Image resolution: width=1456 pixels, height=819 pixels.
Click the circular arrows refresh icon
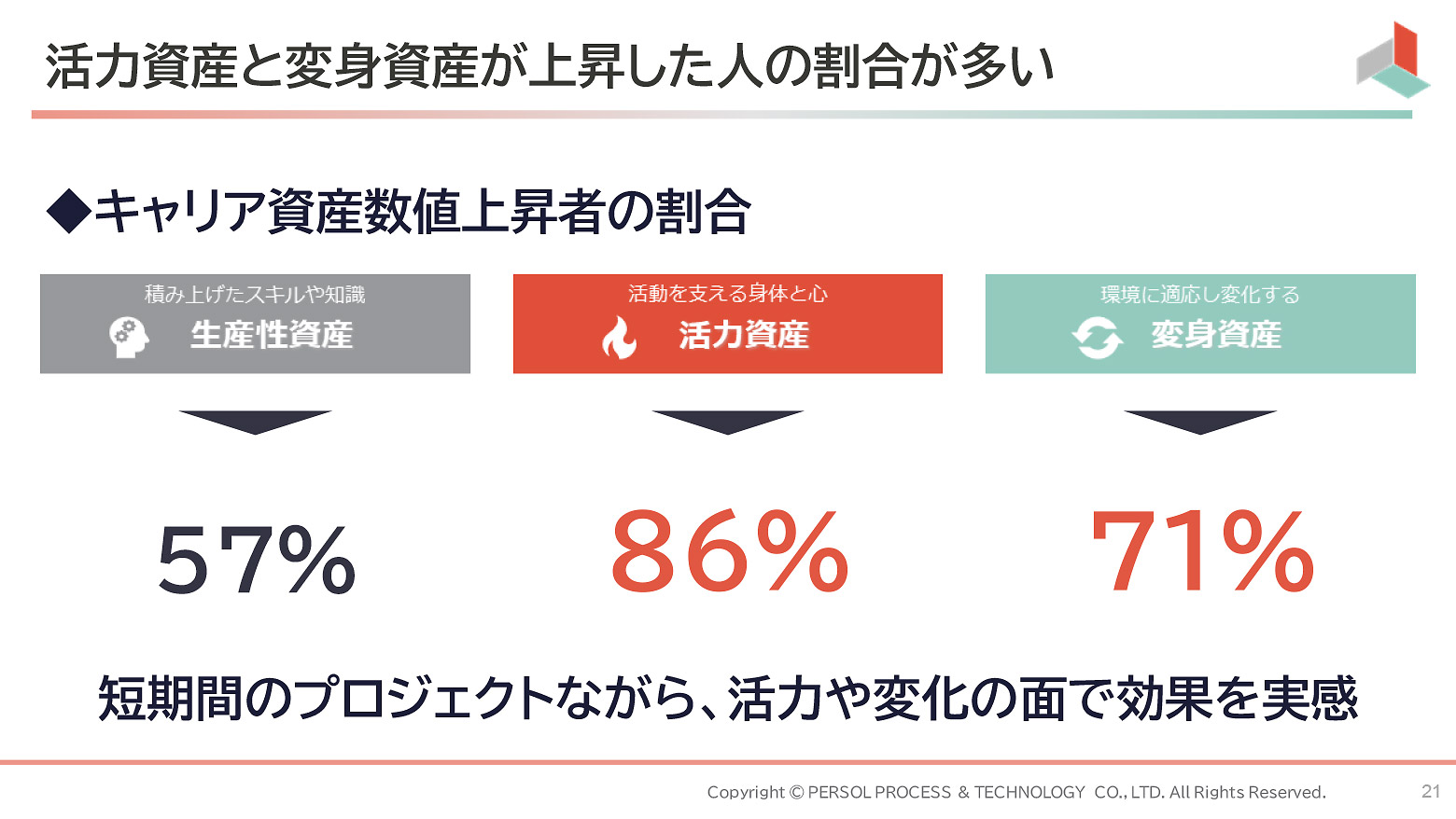[1097, 338]
